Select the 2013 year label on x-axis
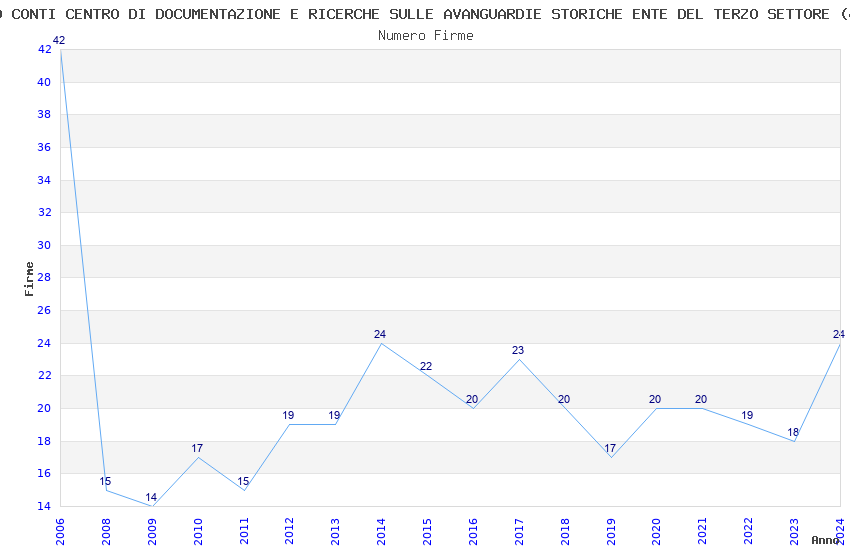The height and width of the screenshot is (550, 850). (336, 531)
